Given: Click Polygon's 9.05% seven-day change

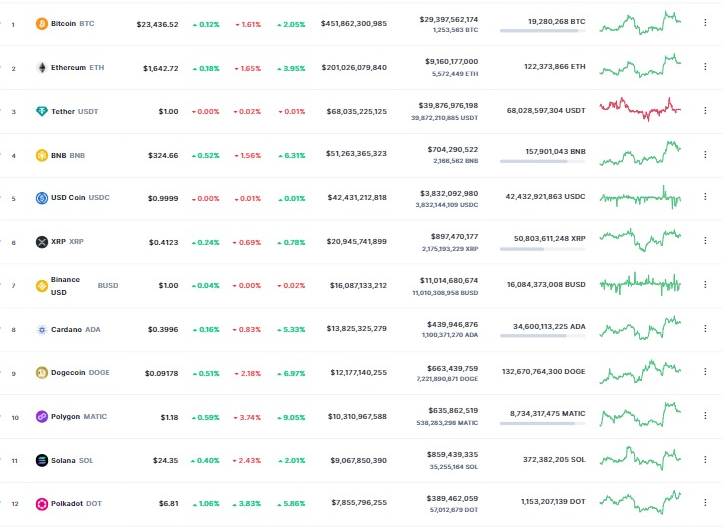Looking at the screenshot, I should (x=291, y=418).
